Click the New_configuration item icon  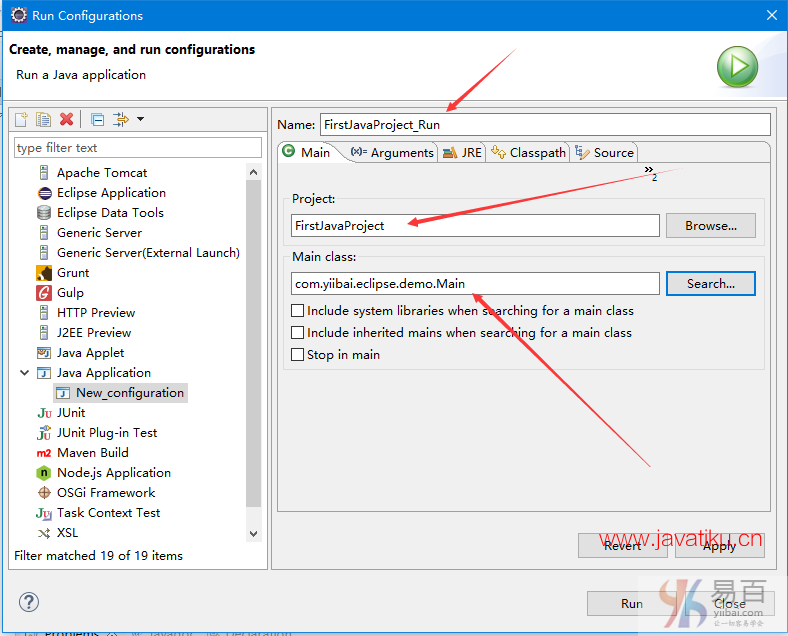coord(63,393)
